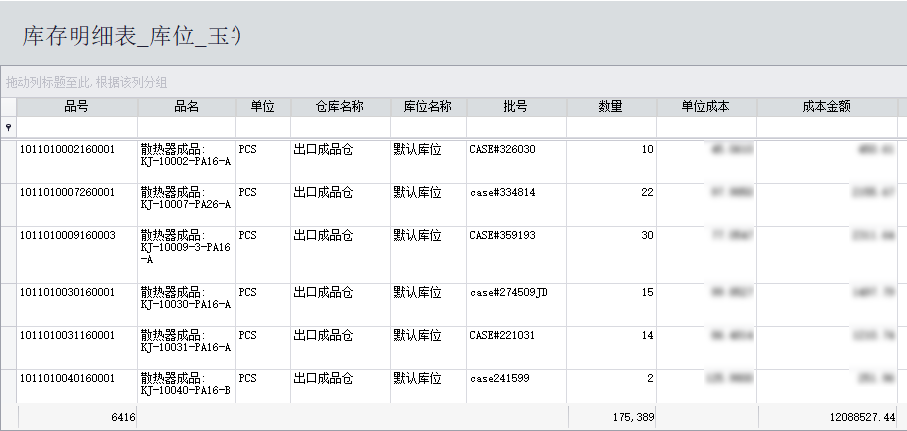Screen dimensions: 907x431
Task: Click quantity 15 in case#274509JD row
Action: coord(647,292)
